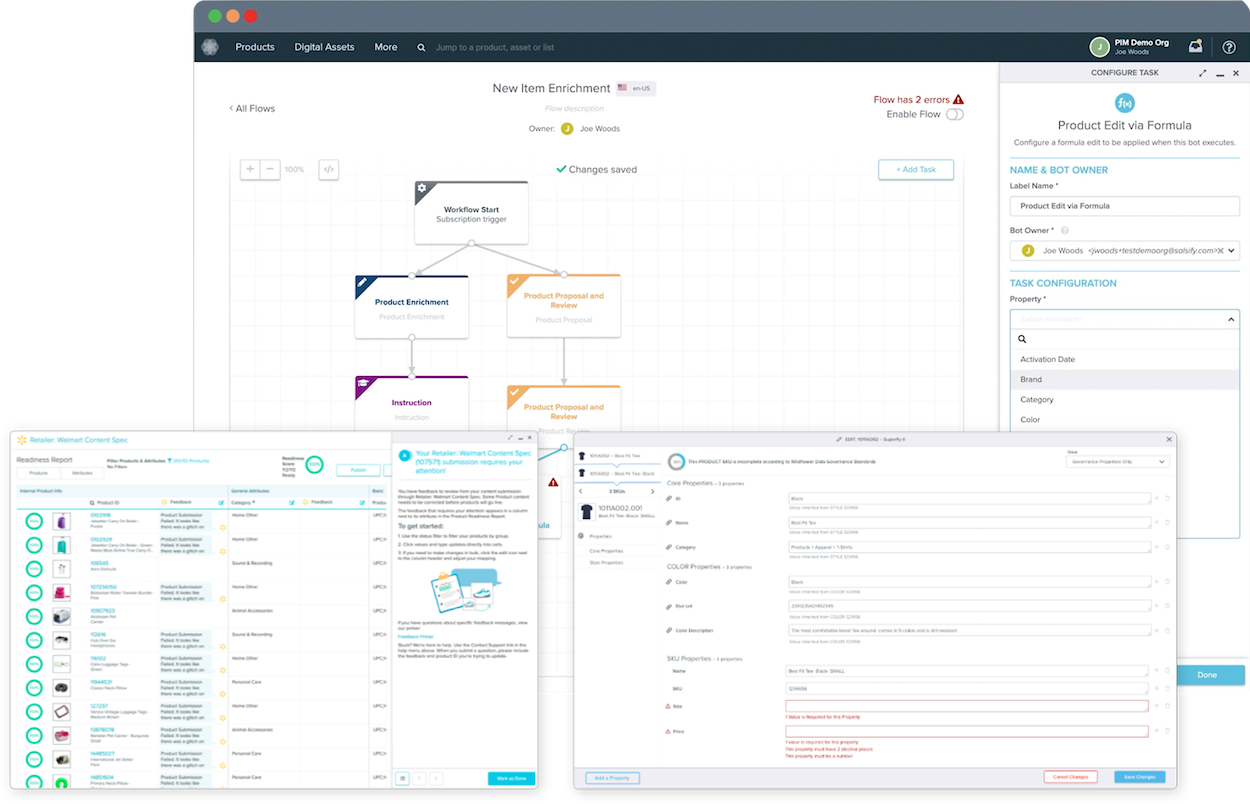Click the Add Task button
The height and width of the screenshot is (804, 1250).
pyautogui.click(x=915, y=170)
